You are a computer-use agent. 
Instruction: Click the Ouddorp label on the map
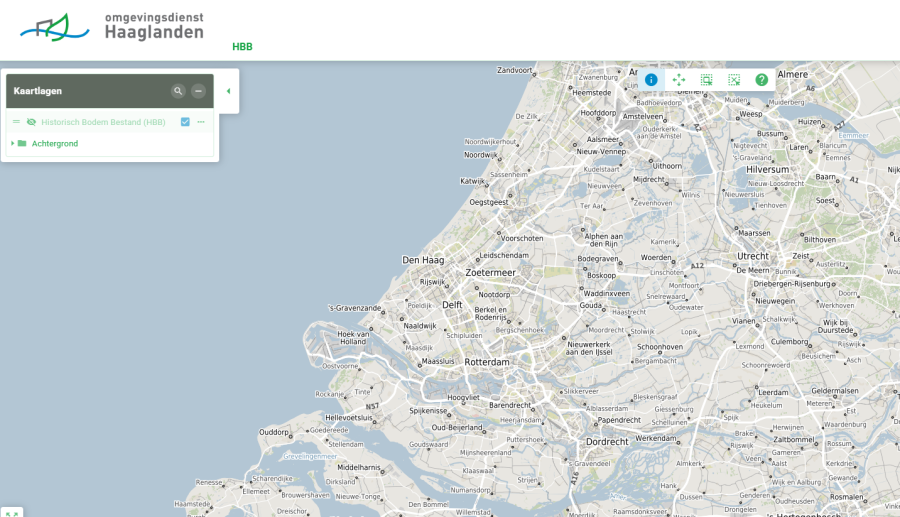(274, 432)
